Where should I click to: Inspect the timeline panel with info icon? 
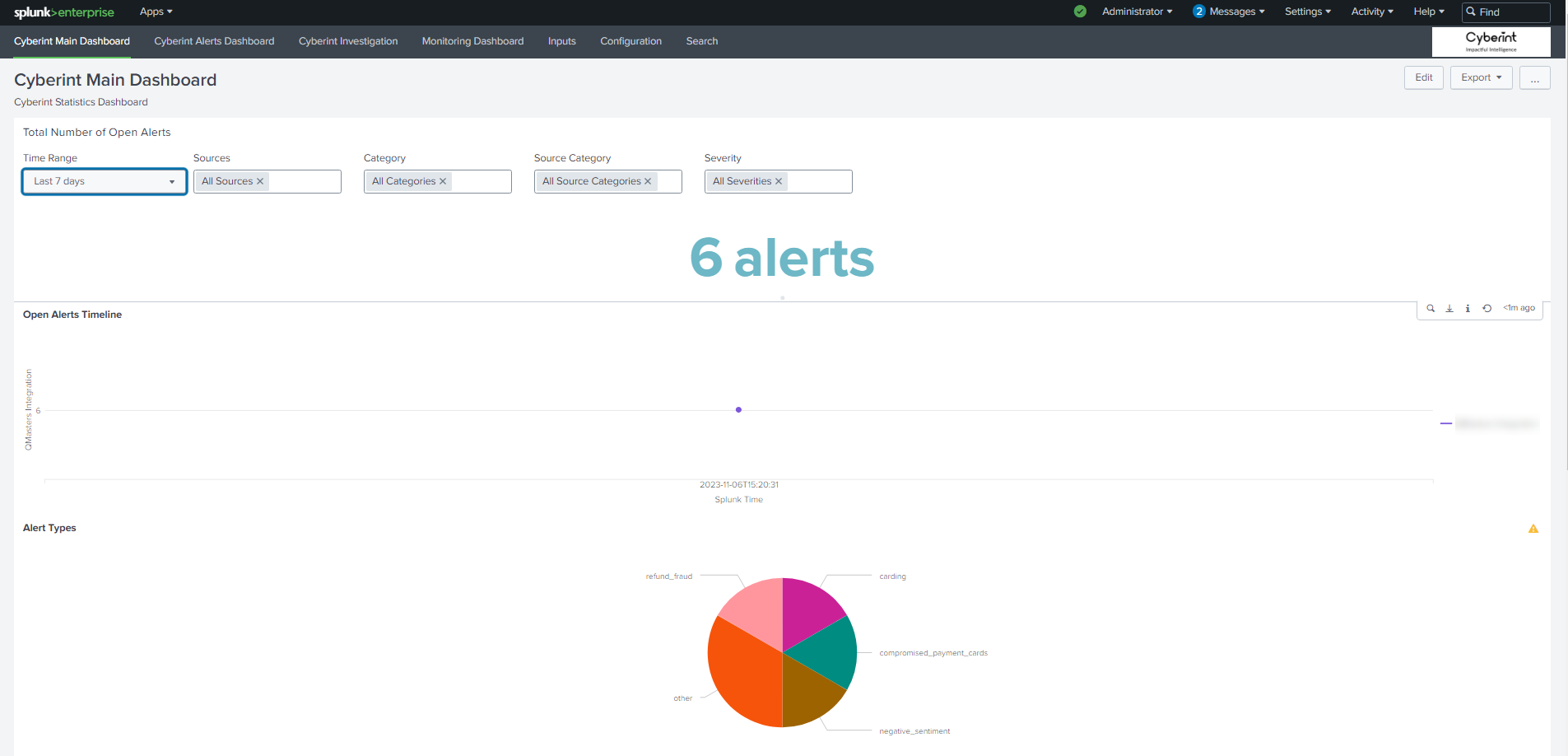(x=1468, y=308)
